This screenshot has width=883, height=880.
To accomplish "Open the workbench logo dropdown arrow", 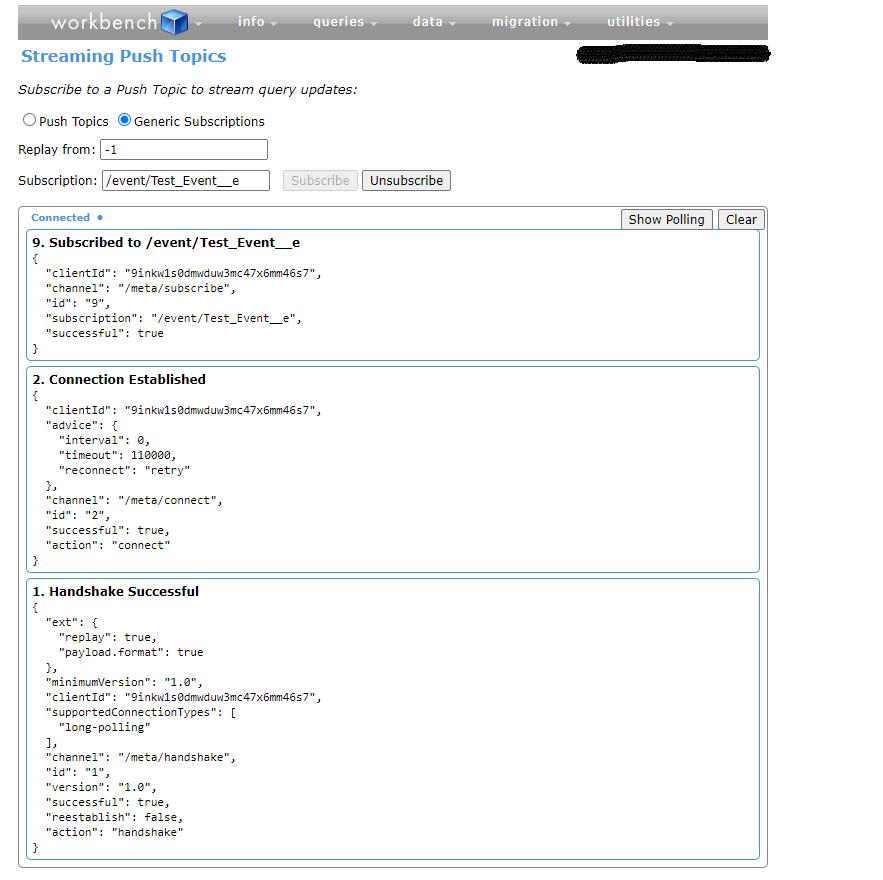I will coord(197,22).
